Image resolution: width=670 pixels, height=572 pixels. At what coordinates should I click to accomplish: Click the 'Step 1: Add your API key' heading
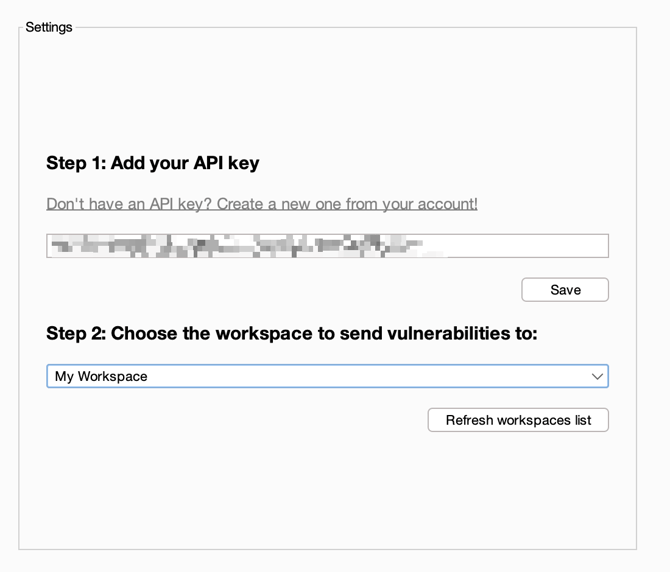(153, 163)
